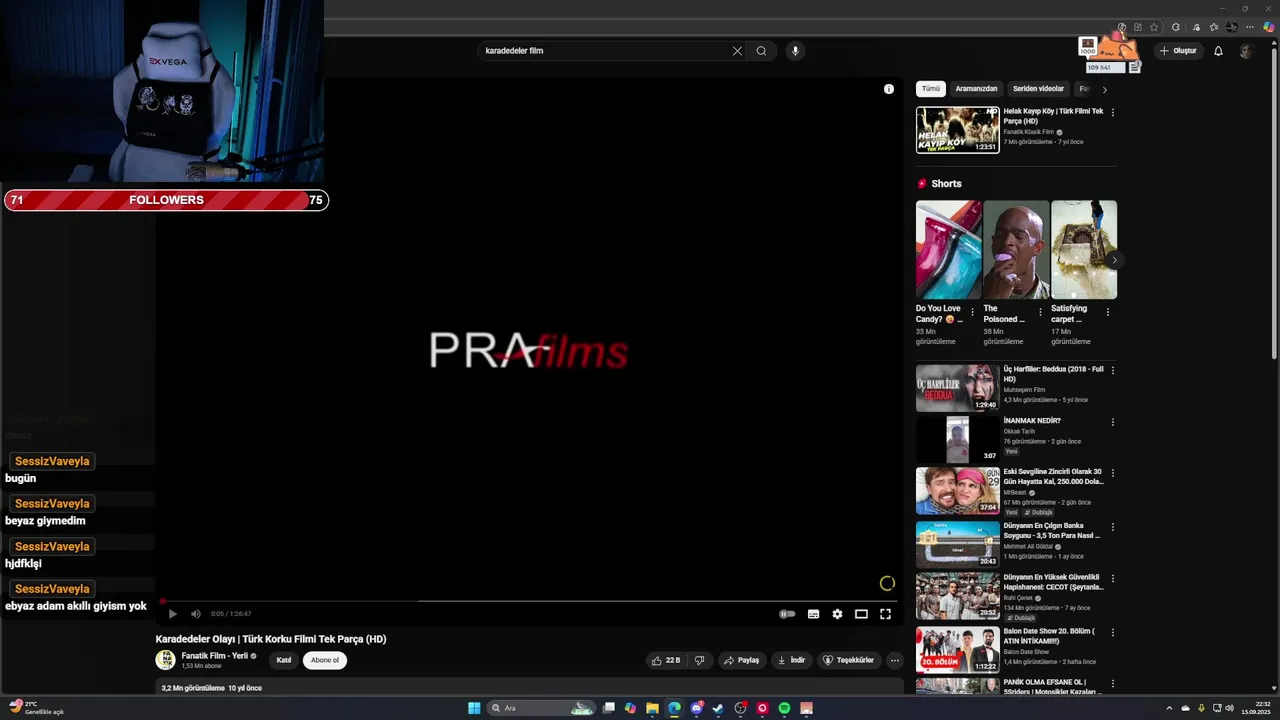Open the video player settings gear
This screenshot has width=1280, height=720.
(x=837, y=614)
